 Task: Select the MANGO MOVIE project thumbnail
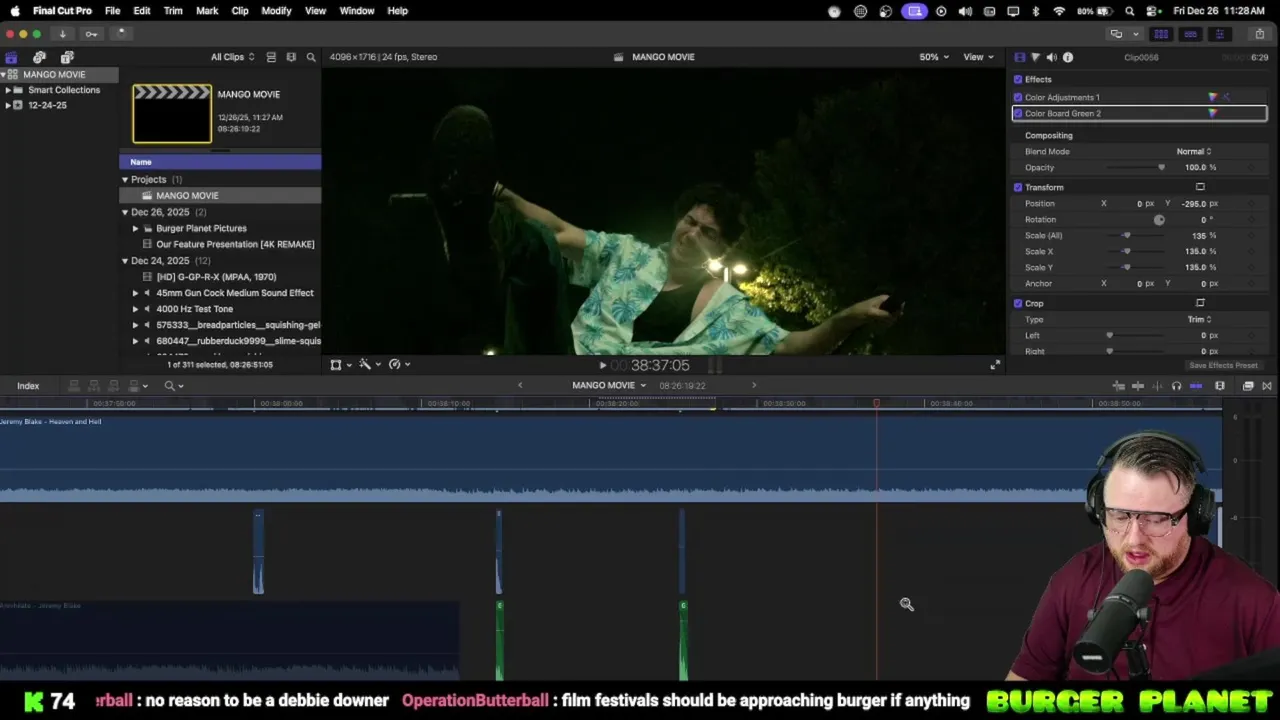click(172, 114)
